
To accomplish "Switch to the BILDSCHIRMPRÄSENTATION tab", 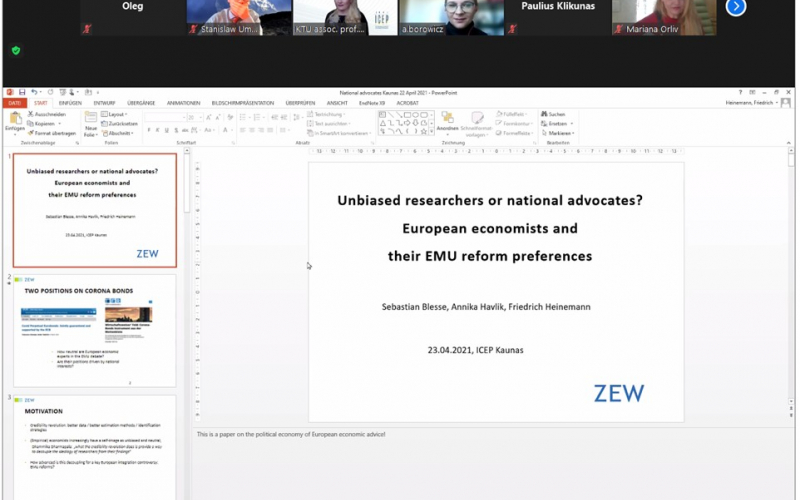I will tap(242, 103).
